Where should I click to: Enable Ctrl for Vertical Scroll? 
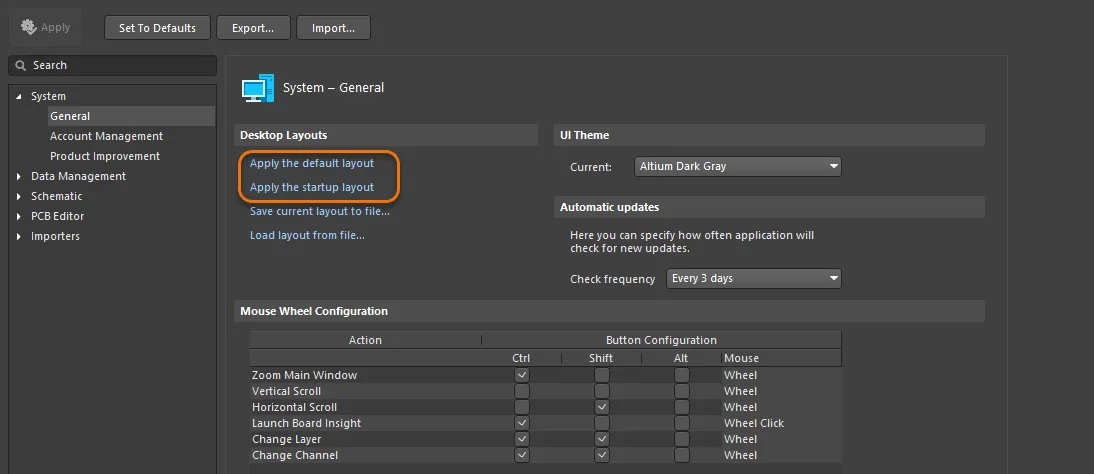(521, 391)
